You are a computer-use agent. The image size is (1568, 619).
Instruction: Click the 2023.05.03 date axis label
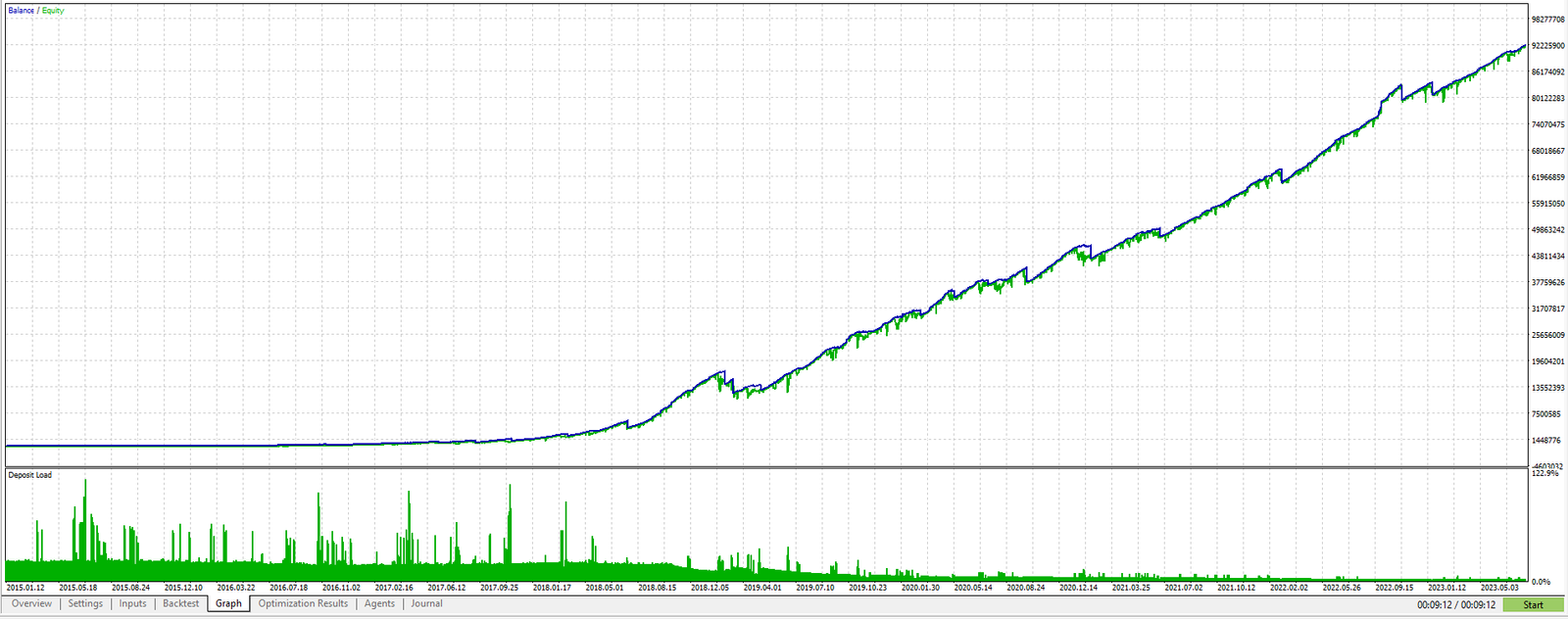[x=1498, y=588]
